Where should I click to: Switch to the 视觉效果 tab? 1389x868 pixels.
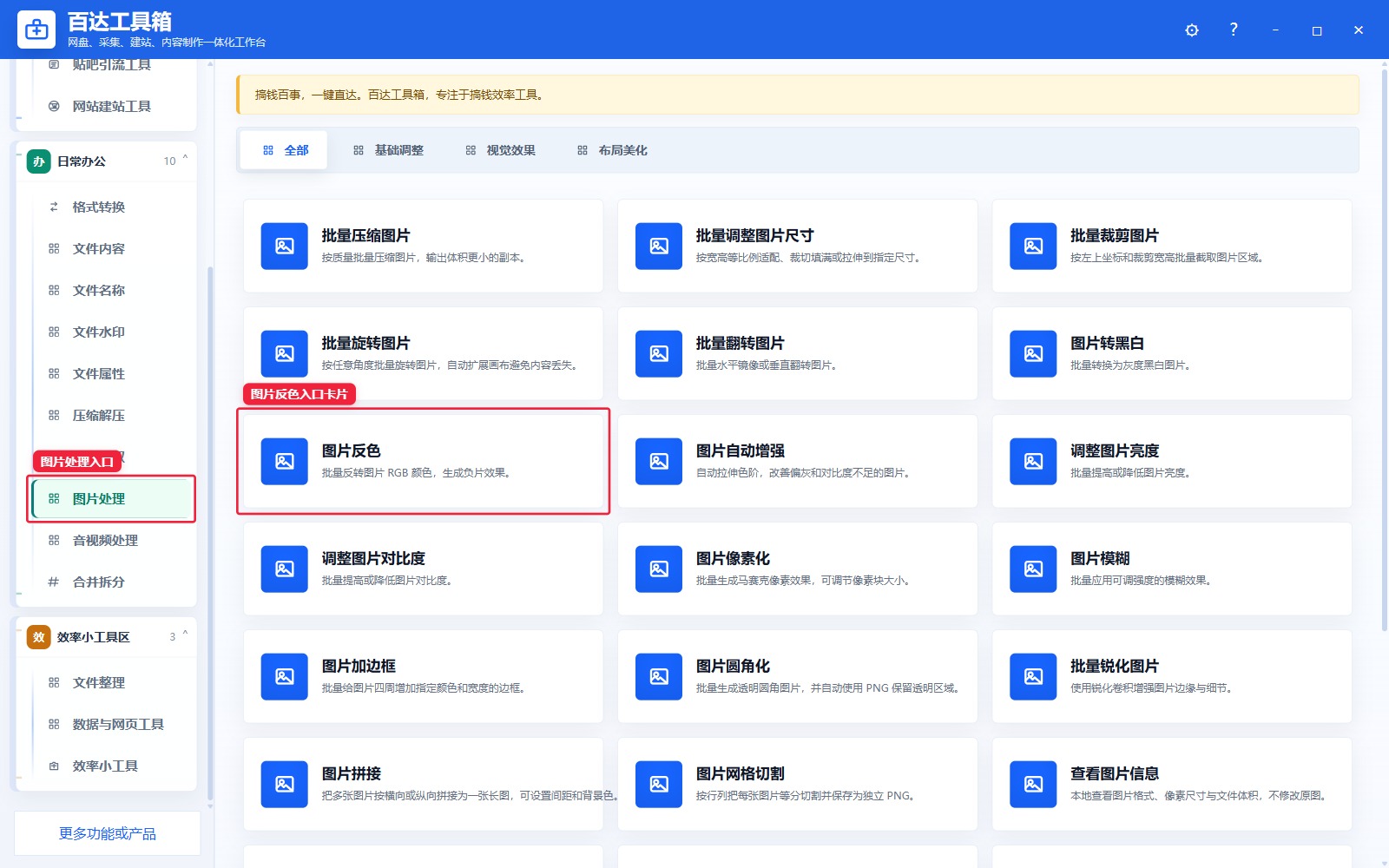500,150
